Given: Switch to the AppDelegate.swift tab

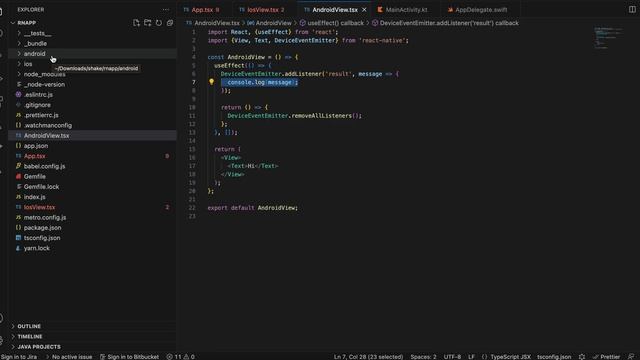Looking at the screenshot, I should pyautogui.click(x=481, y=9).
